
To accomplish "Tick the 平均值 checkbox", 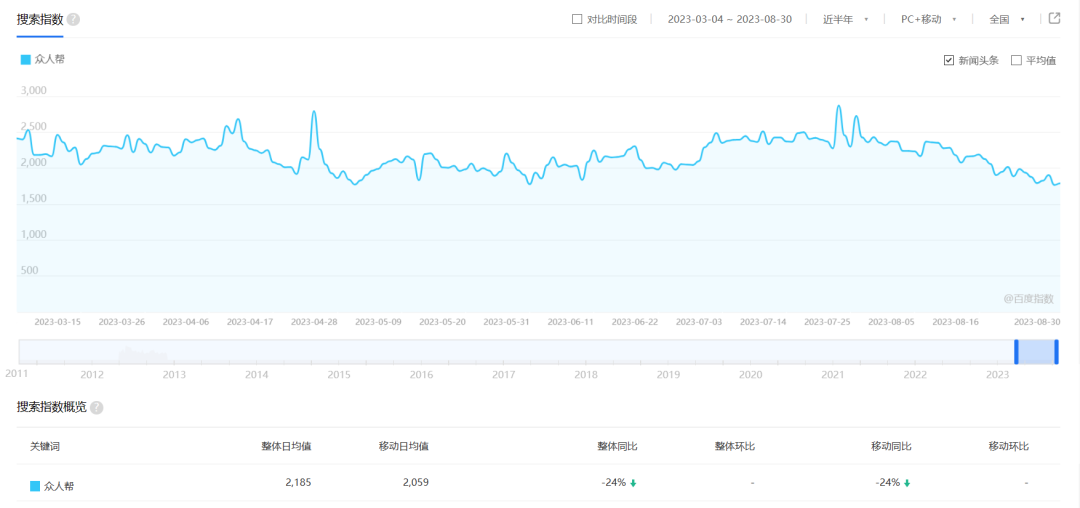I will click(1016, 60).
